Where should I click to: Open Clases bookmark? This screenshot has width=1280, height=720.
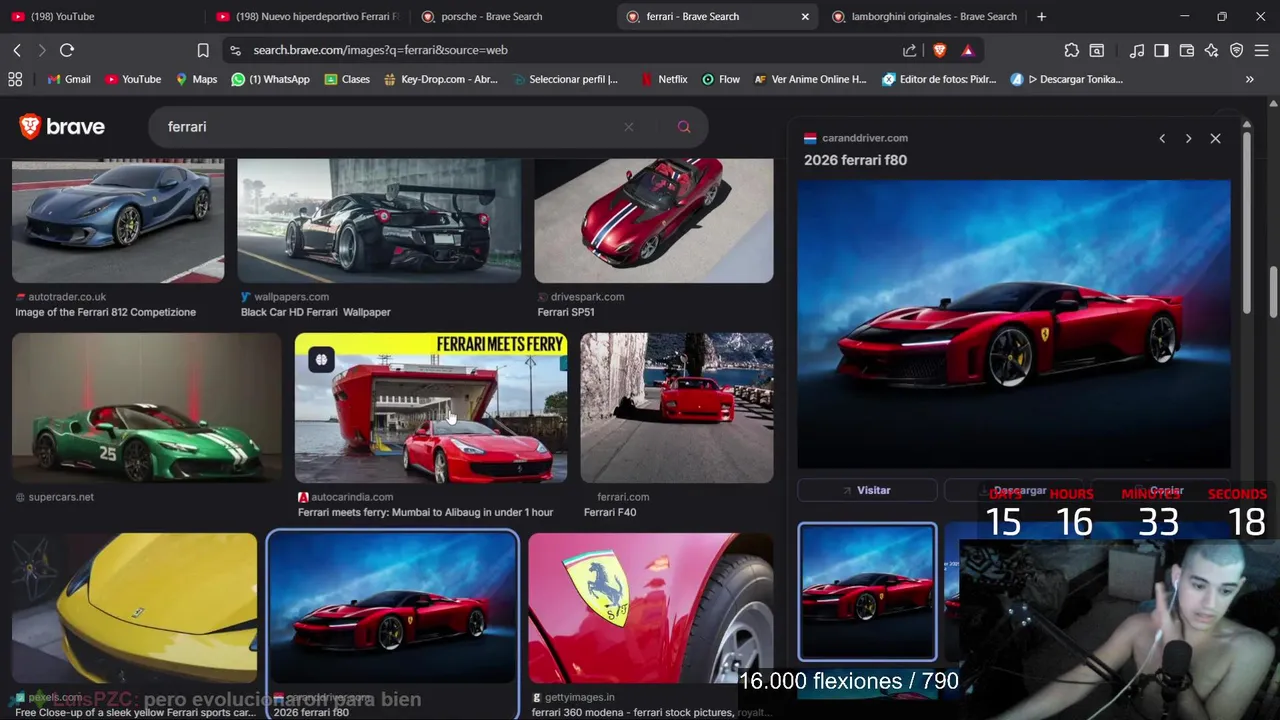347,79
